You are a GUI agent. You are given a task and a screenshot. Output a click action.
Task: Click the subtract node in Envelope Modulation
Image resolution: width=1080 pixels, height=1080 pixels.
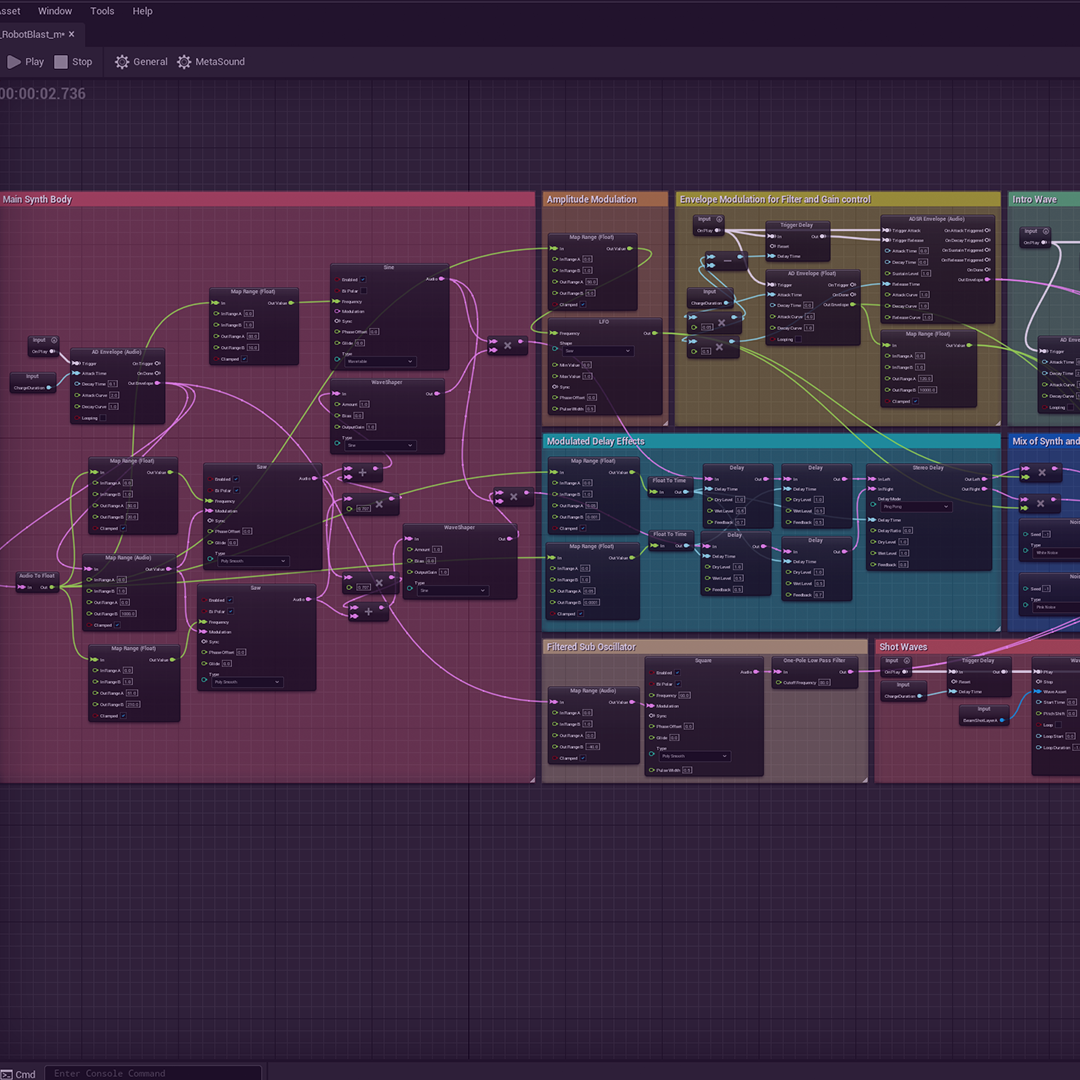(x=726, y=260)
